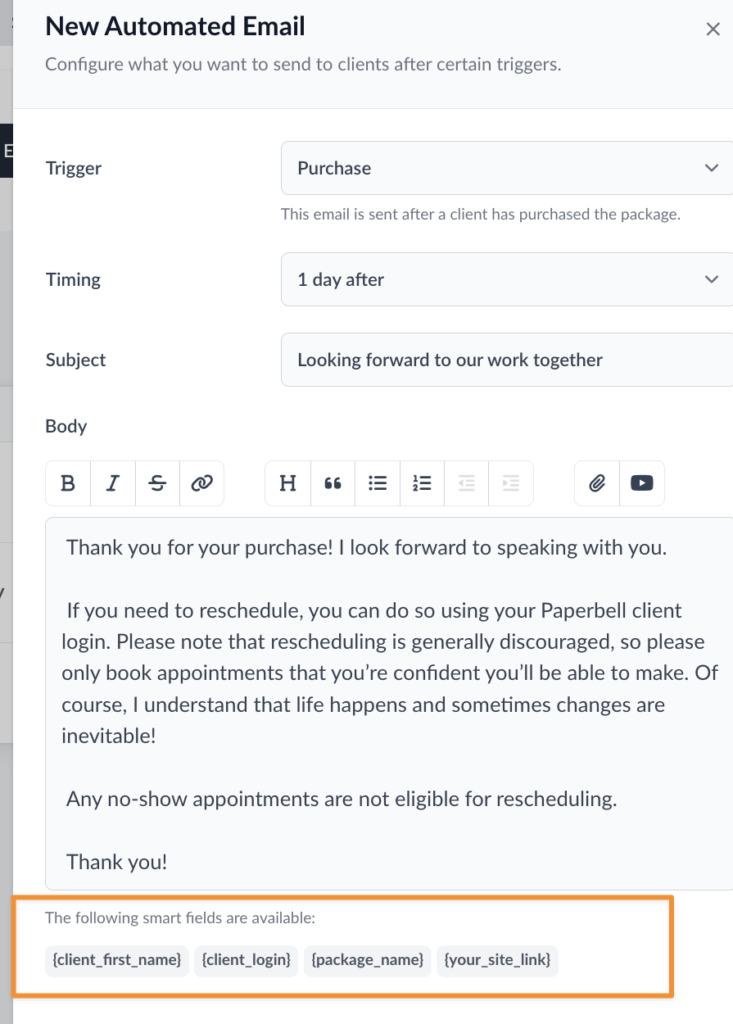733x1024 pixels.
Task: Increase indent level of text
Action: click(x=511, y=483)
